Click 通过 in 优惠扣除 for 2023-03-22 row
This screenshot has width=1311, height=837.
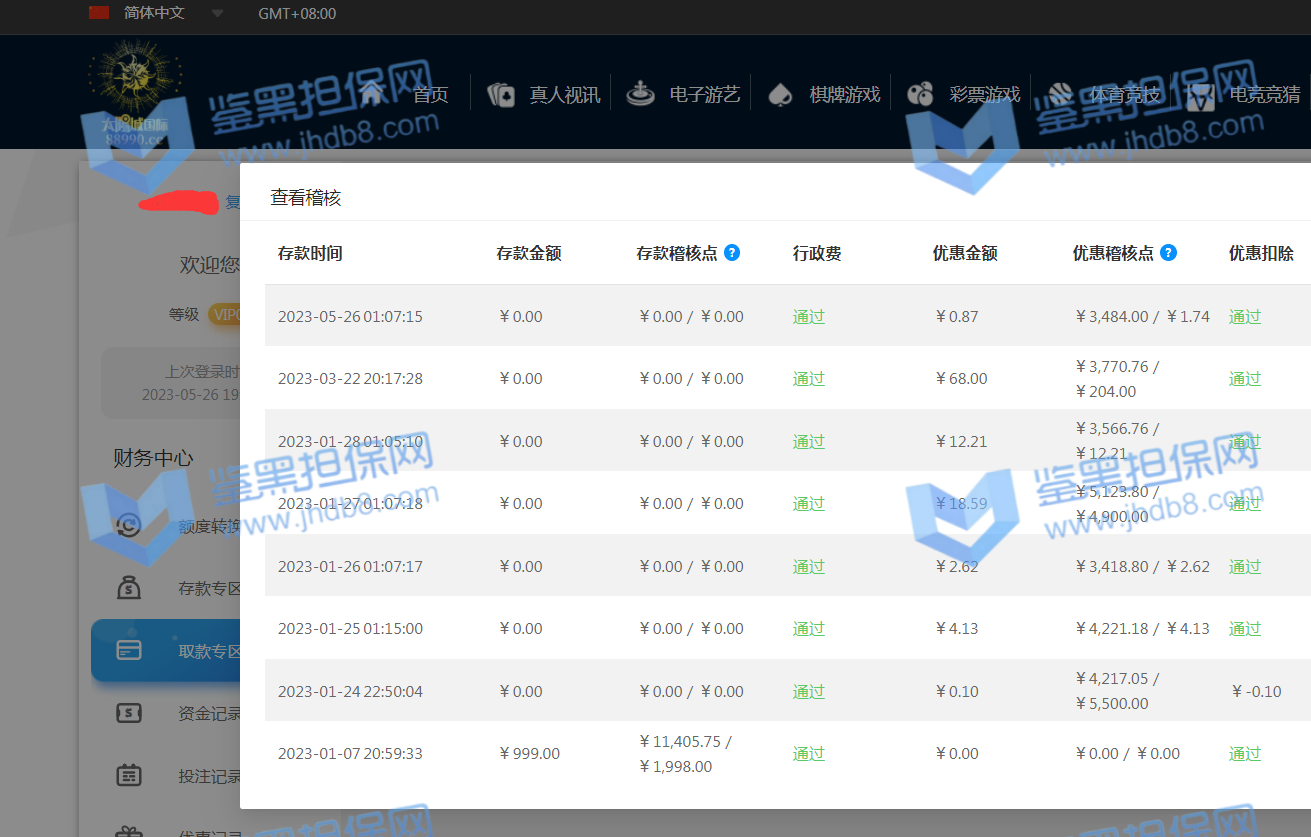1245,379
